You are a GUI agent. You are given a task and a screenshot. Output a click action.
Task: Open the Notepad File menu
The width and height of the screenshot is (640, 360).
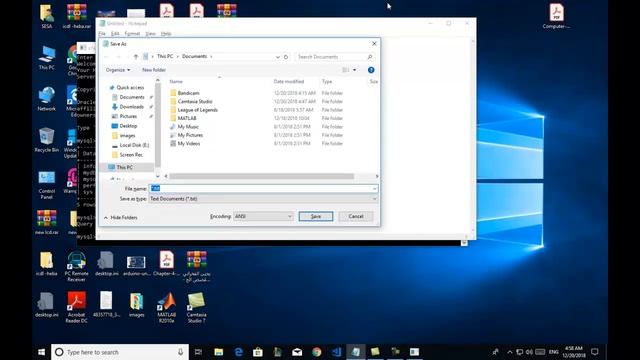[x=102, y=33]
